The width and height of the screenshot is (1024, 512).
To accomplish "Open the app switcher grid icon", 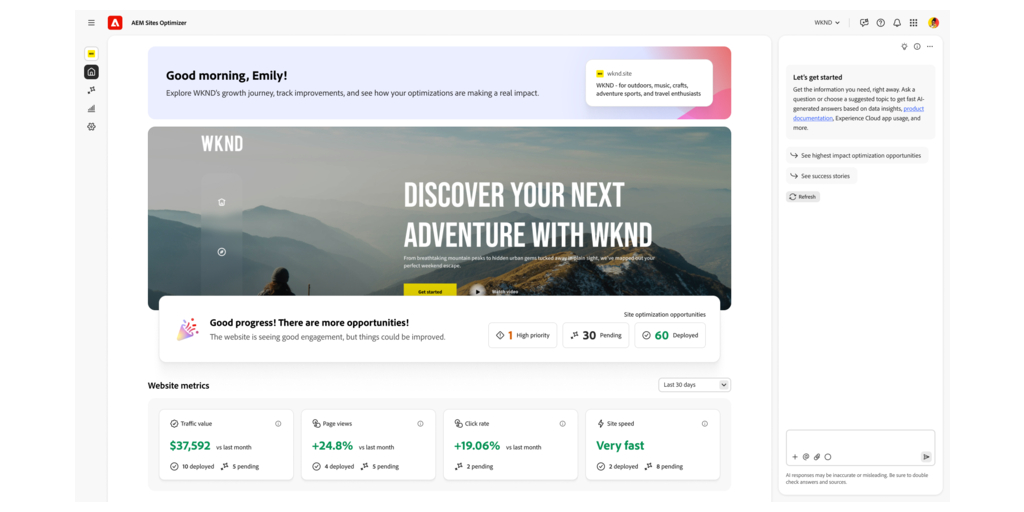I will [x=914, y=23].
